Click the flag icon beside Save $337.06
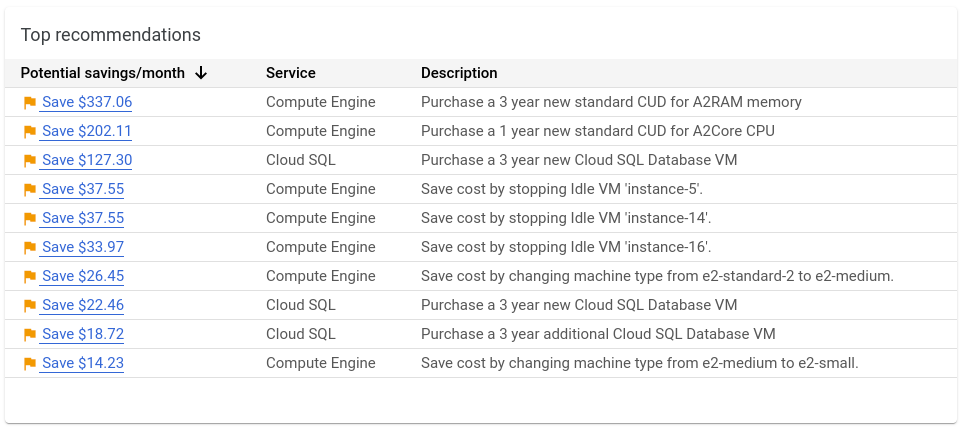Viewport: 962px width, 427px height. click(29, 102)
